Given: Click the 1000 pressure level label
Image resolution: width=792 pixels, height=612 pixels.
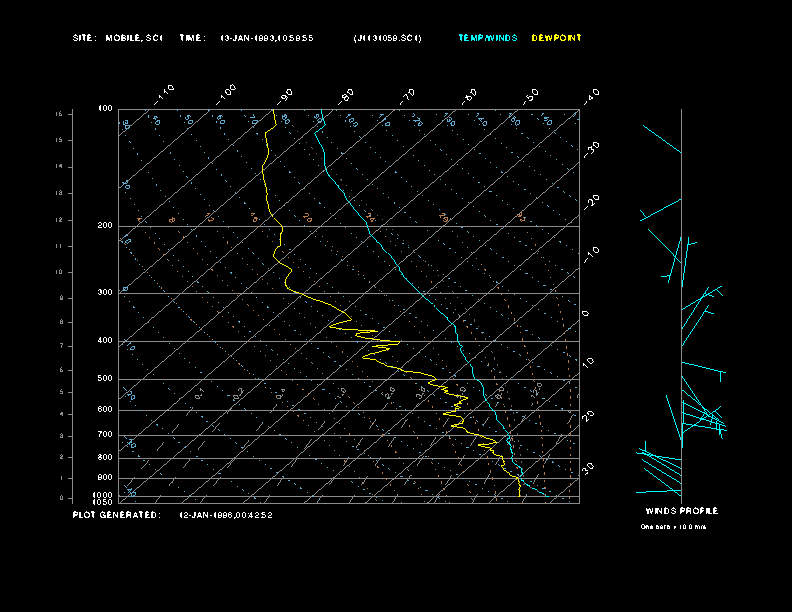Looking at the screenshot, I should click(103, 495).
